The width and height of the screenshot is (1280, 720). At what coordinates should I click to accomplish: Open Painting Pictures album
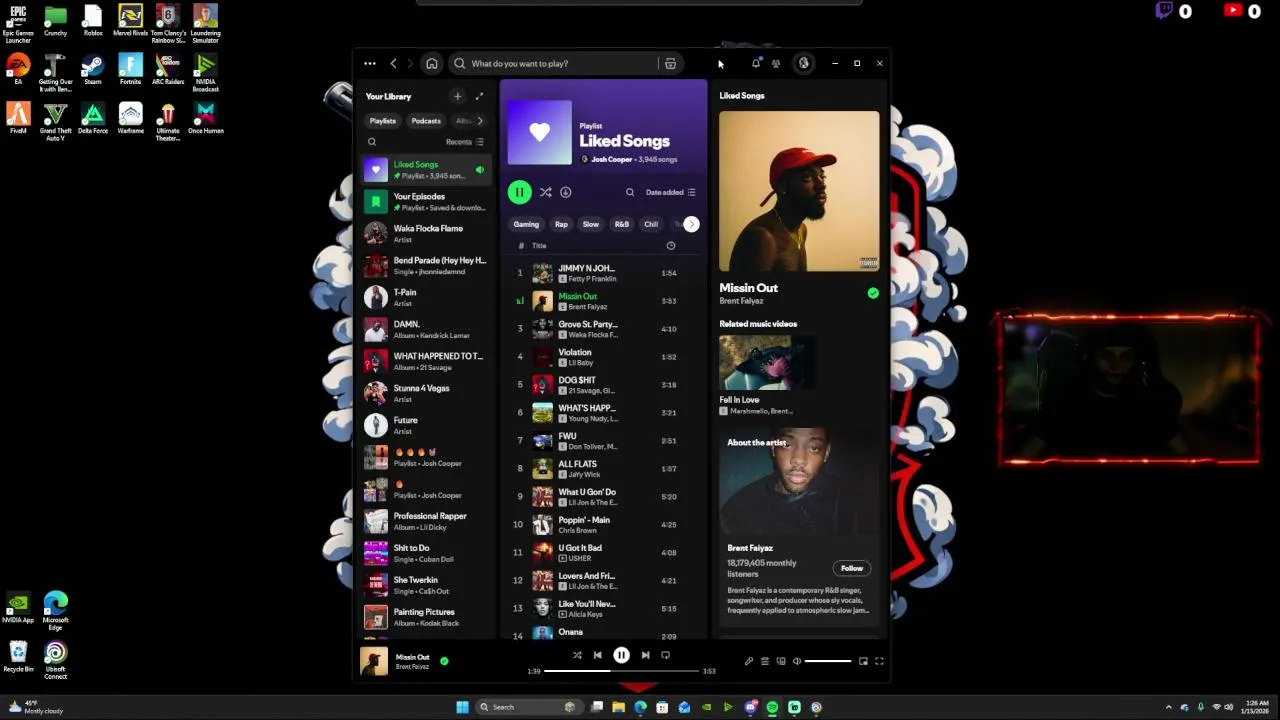click(425, 618)
